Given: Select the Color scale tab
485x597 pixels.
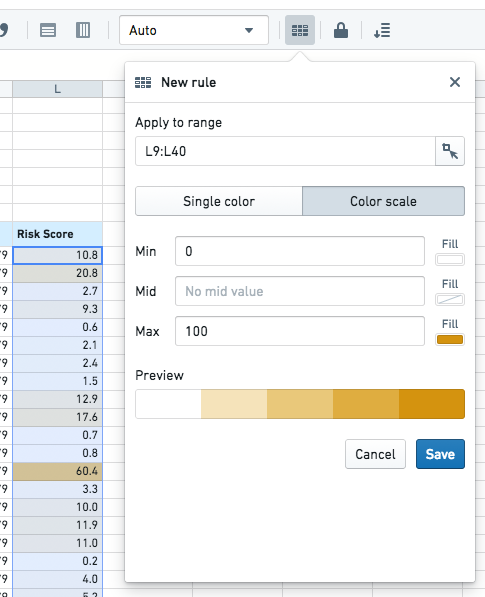Looking at the screenshot, I should (x=383, y=201).
